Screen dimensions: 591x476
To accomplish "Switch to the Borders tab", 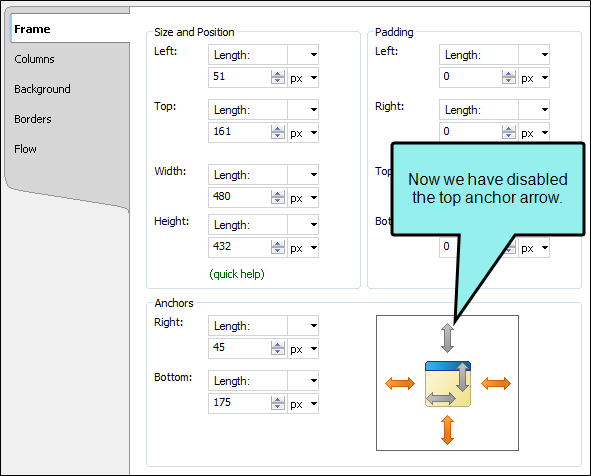I will click(x=33, y=119).
